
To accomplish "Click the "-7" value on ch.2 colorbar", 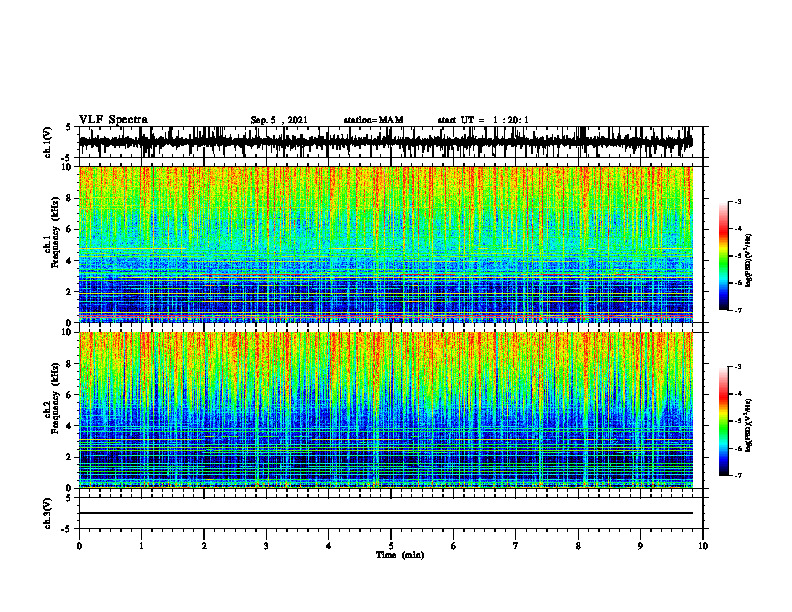I will point(737,475).
